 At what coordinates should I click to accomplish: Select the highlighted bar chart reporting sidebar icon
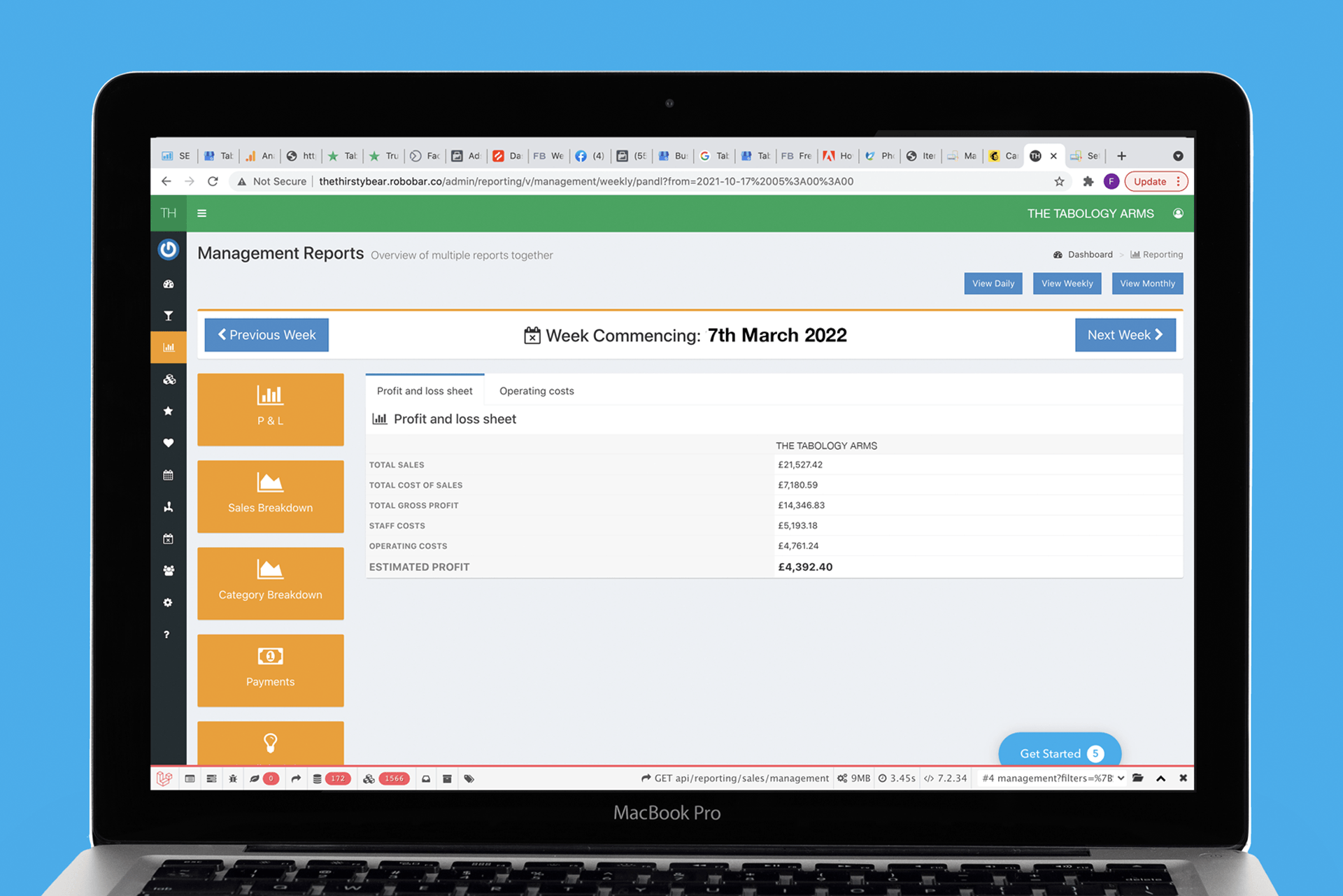169,348
